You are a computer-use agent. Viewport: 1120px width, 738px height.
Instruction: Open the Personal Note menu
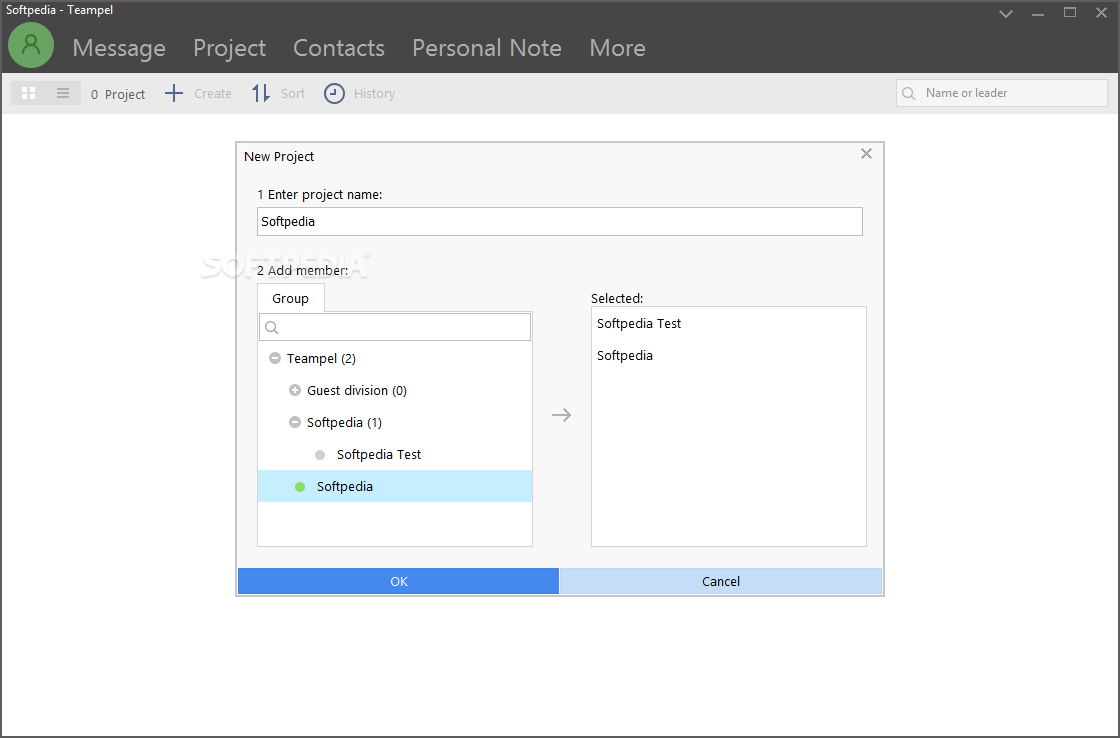[486, 48]
